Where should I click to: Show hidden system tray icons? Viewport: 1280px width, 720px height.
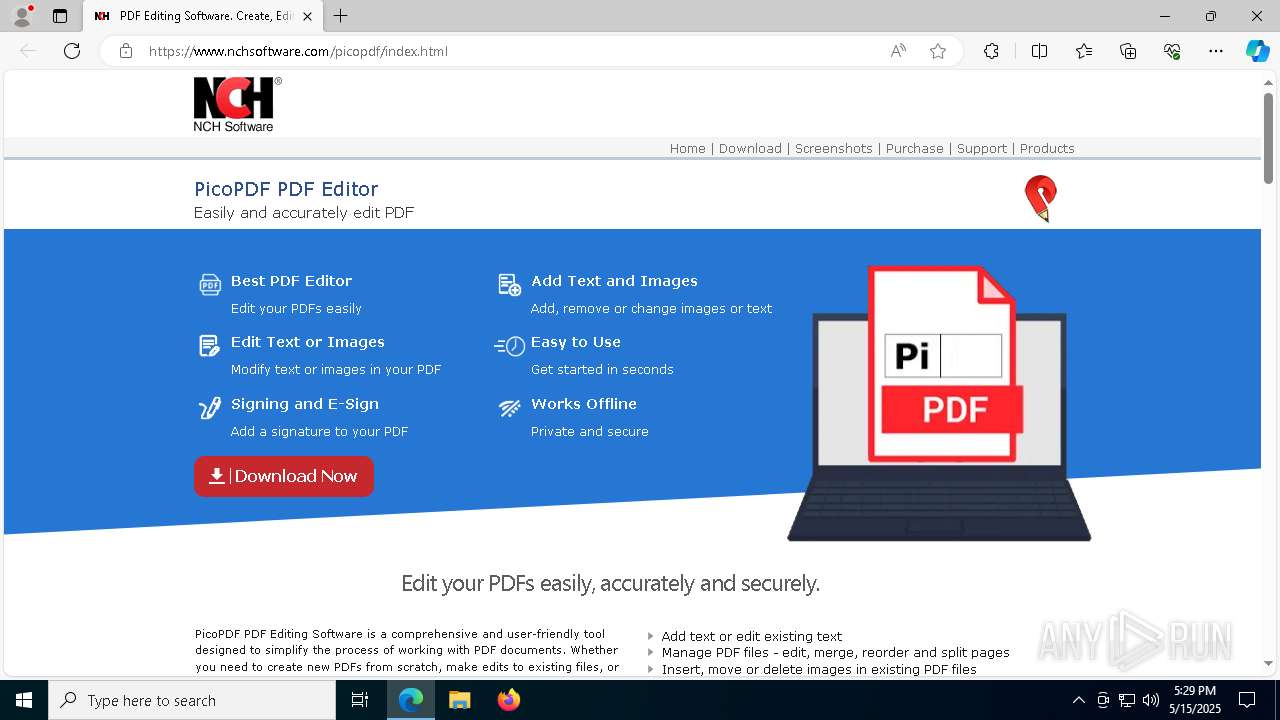1078,700
